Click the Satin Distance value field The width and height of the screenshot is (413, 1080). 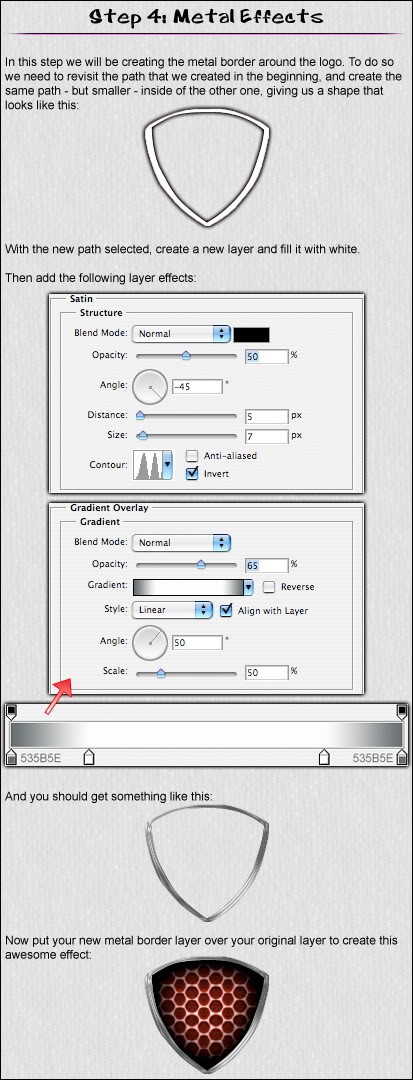(266, 415)
